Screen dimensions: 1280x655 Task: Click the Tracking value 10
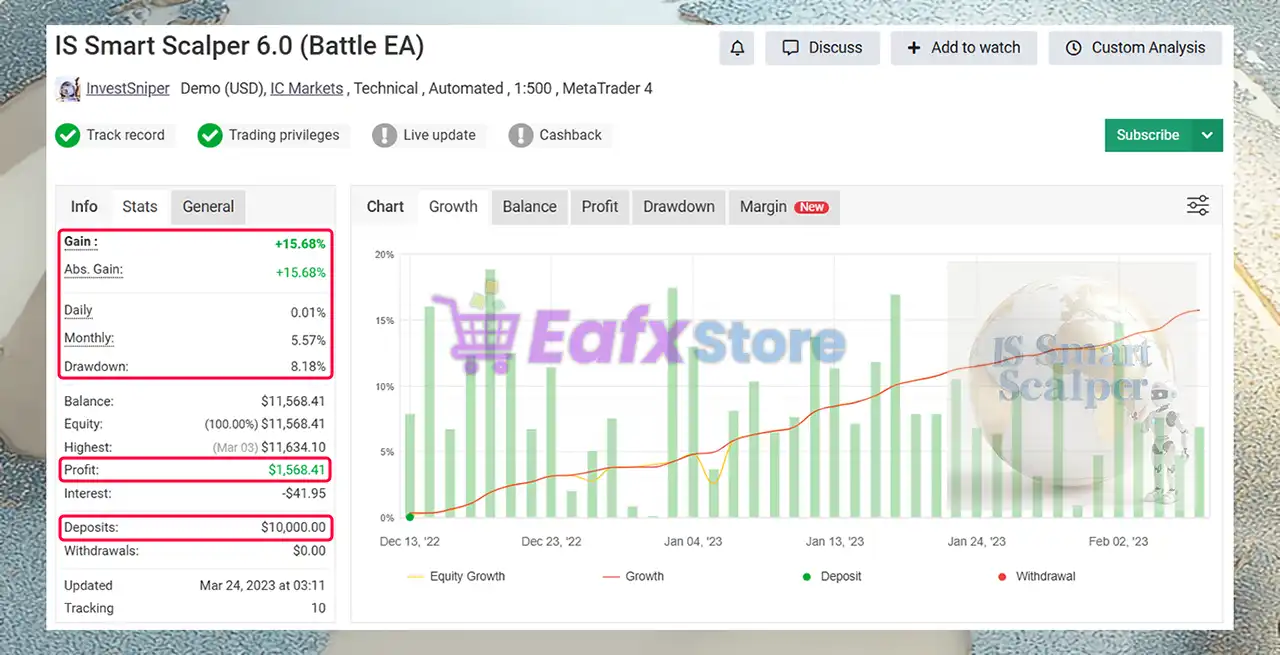318,608
